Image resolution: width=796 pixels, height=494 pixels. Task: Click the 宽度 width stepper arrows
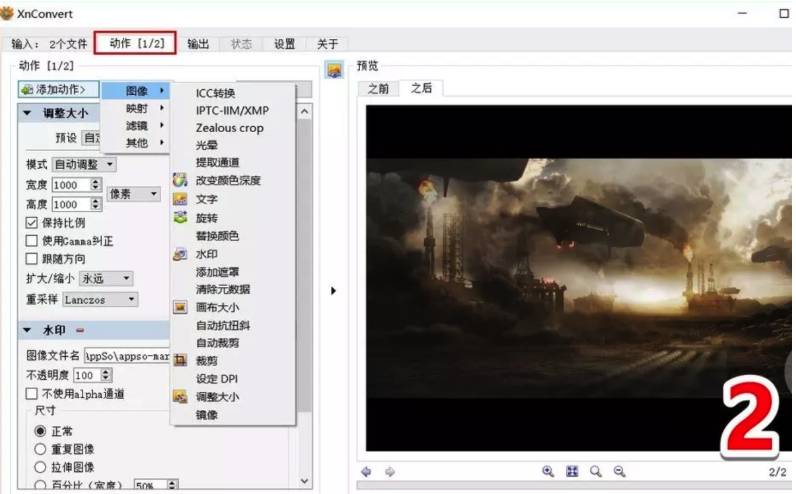[95, 185]
